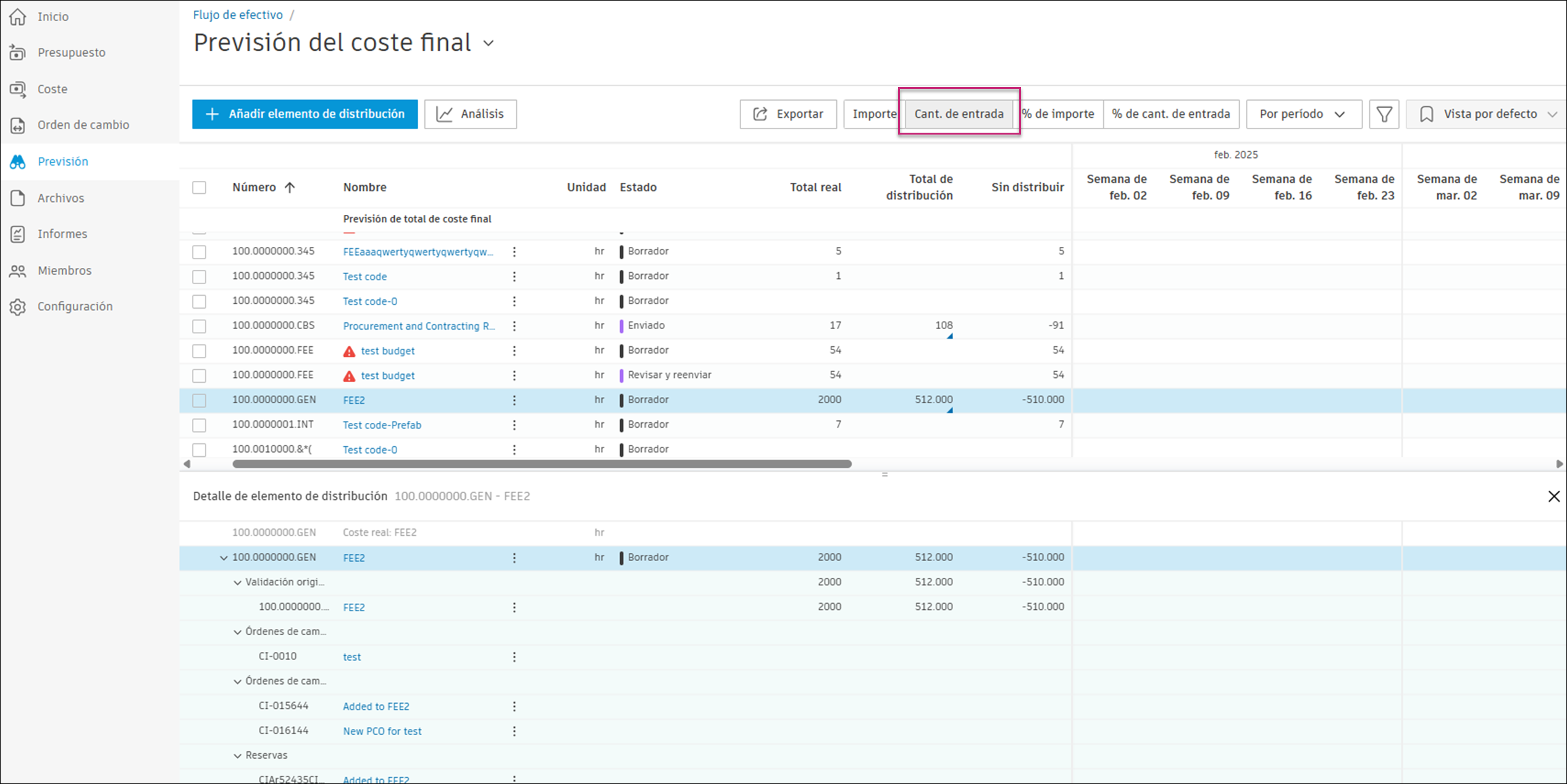Select the Importe view tab
The width and height of the screenshot is (1567, 784).
click(873, 114)
